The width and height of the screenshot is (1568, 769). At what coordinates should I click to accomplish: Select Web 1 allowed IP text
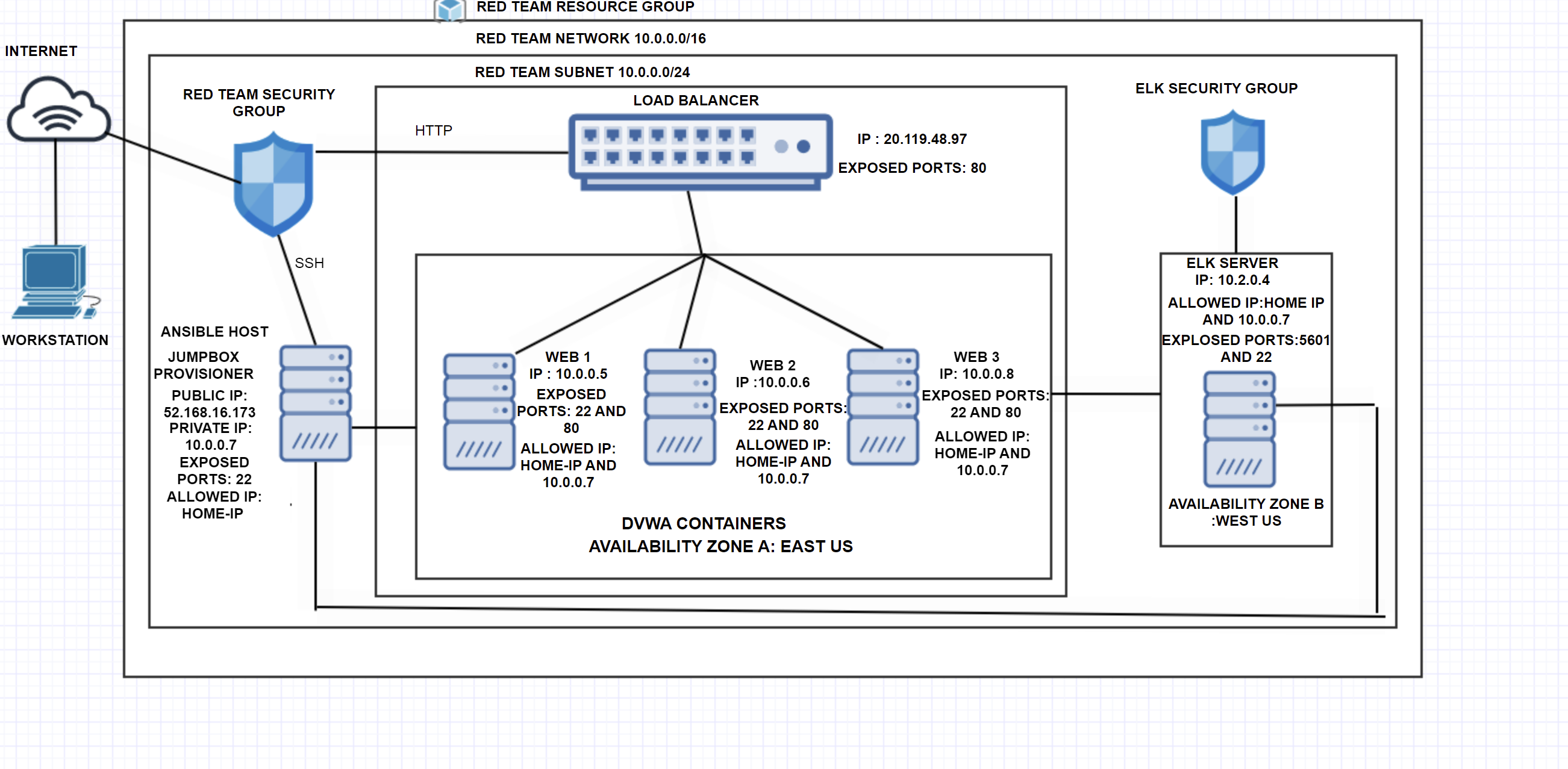(x=568, y=465)
